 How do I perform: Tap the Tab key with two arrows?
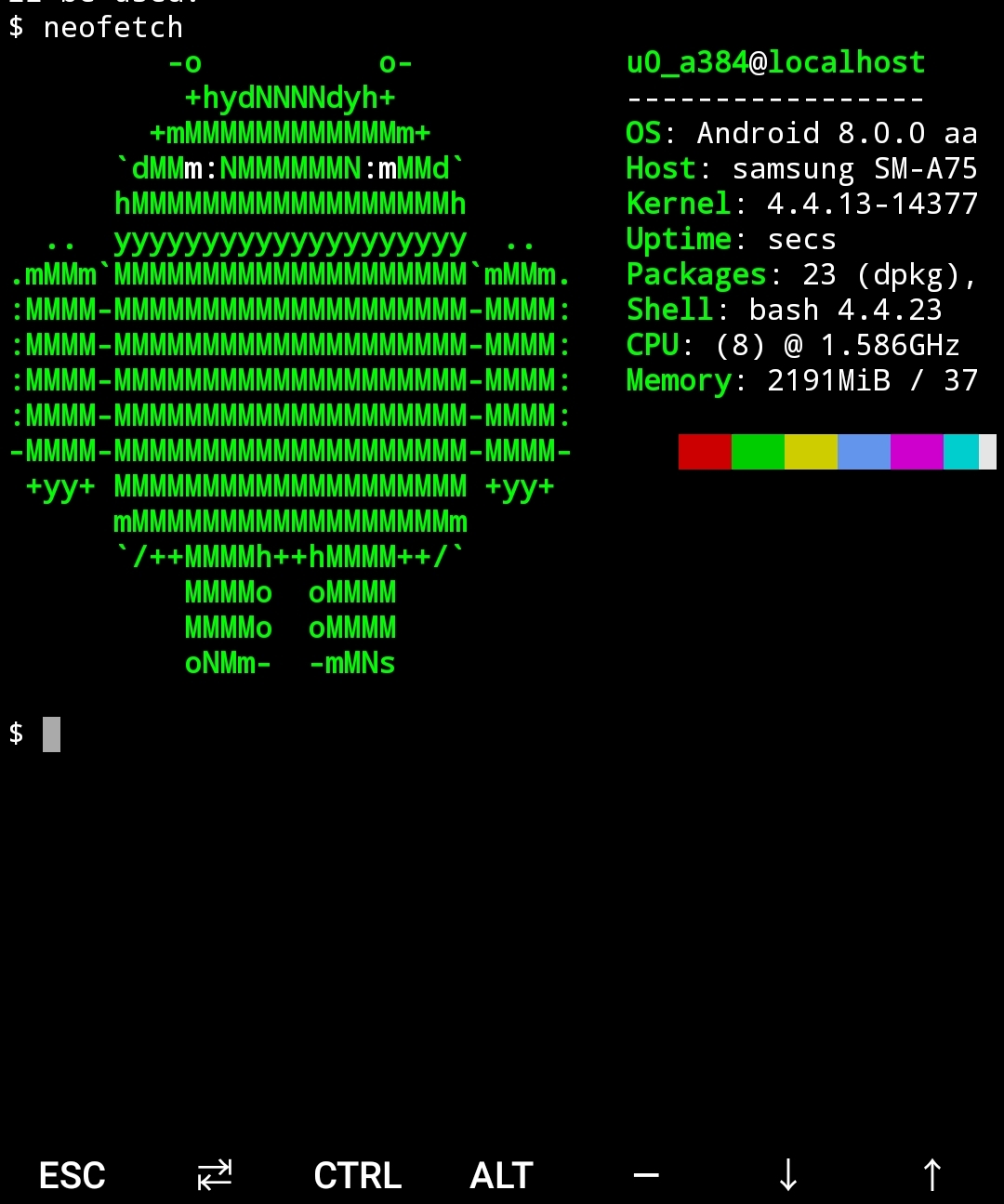pyautogui.click(x=215, y=1175)
